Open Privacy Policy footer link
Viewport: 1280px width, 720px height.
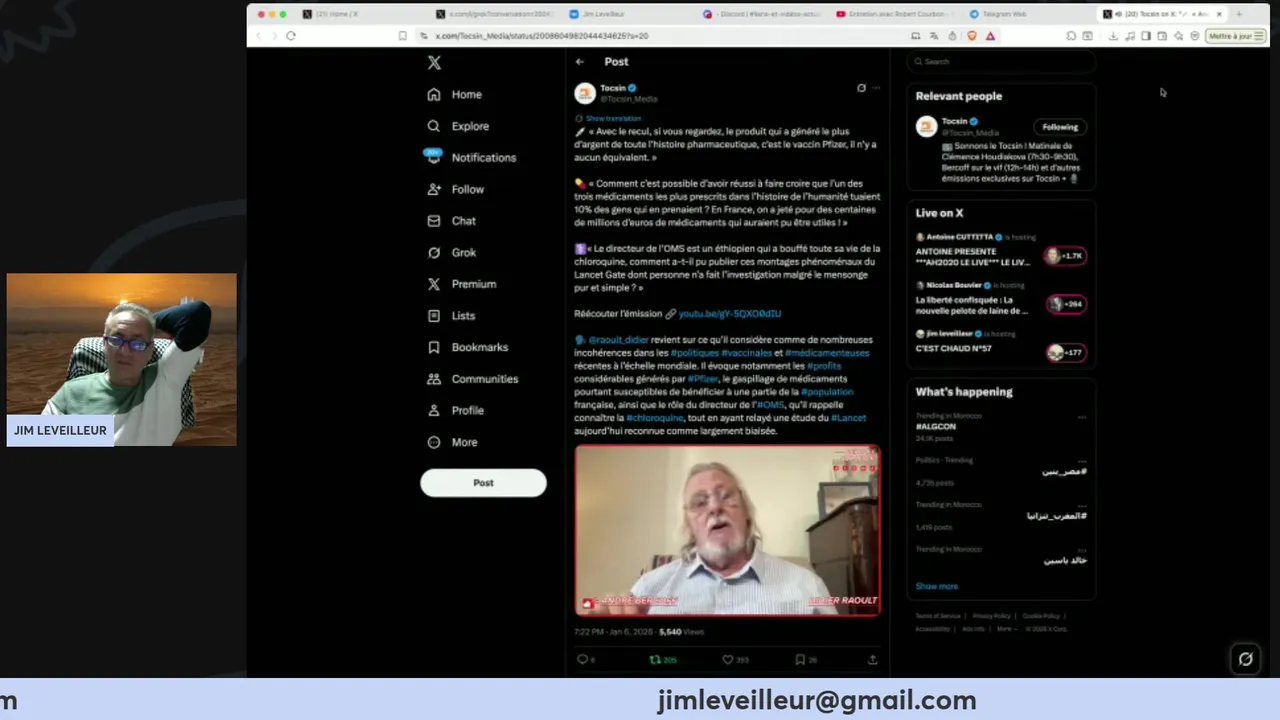click(992, 616)
